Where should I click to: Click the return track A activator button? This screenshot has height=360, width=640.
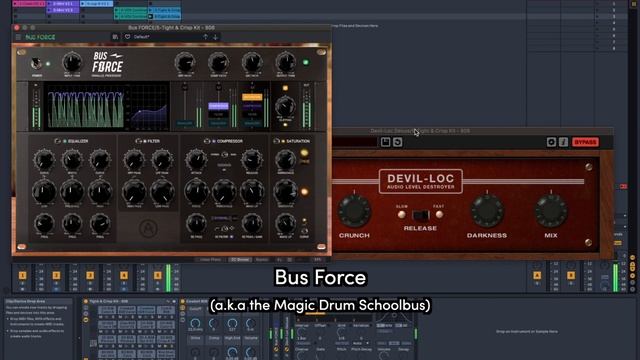pyautogui.click(x=537, y=276)
